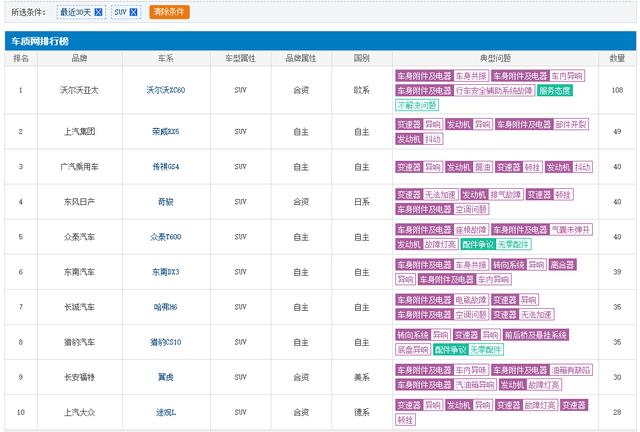Click the 部件开裂 tag in 荣威RX5 row

pyautogui.click(x=571, y=124)
